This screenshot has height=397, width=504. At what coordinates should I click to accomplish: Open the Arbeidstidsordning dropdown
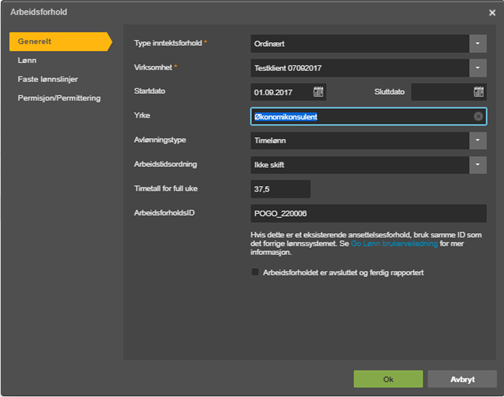tap(478, 165)
